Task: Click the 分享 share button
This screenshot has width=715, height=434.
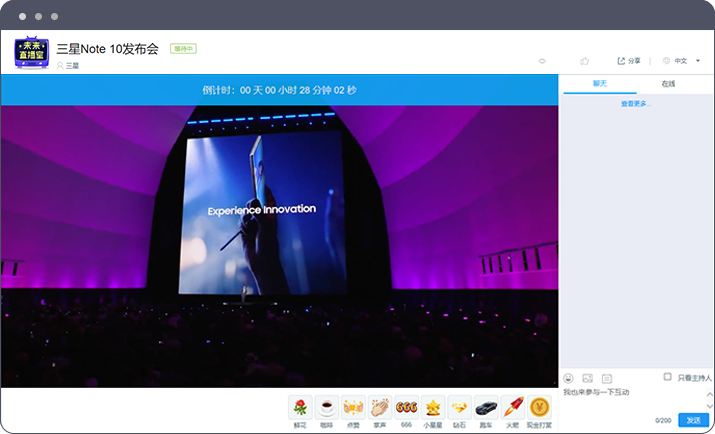Action: [x=629, y=61]
